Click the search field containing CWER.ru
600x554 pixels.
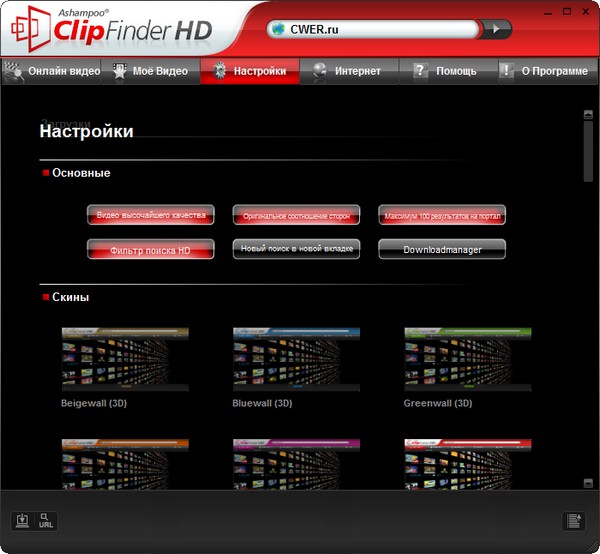380,30
